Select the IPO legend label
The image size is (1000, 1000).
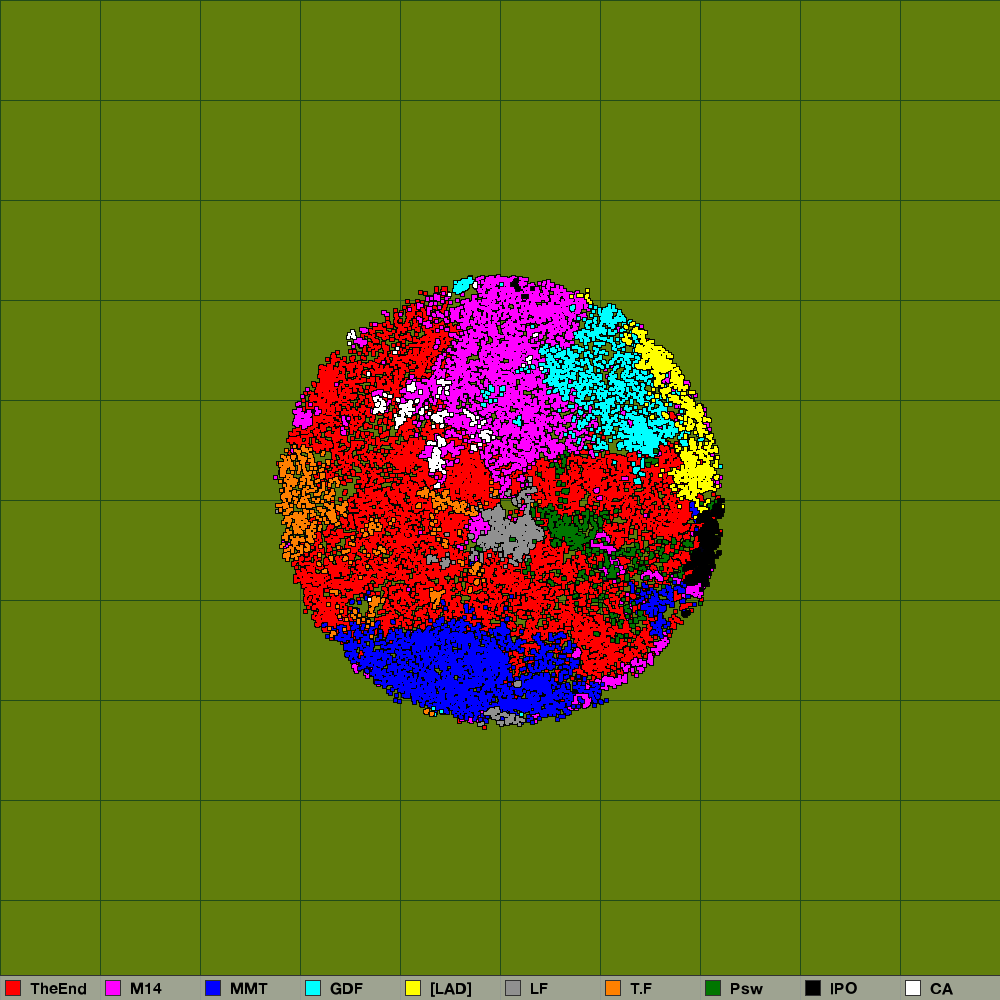(x=844, y=989)
